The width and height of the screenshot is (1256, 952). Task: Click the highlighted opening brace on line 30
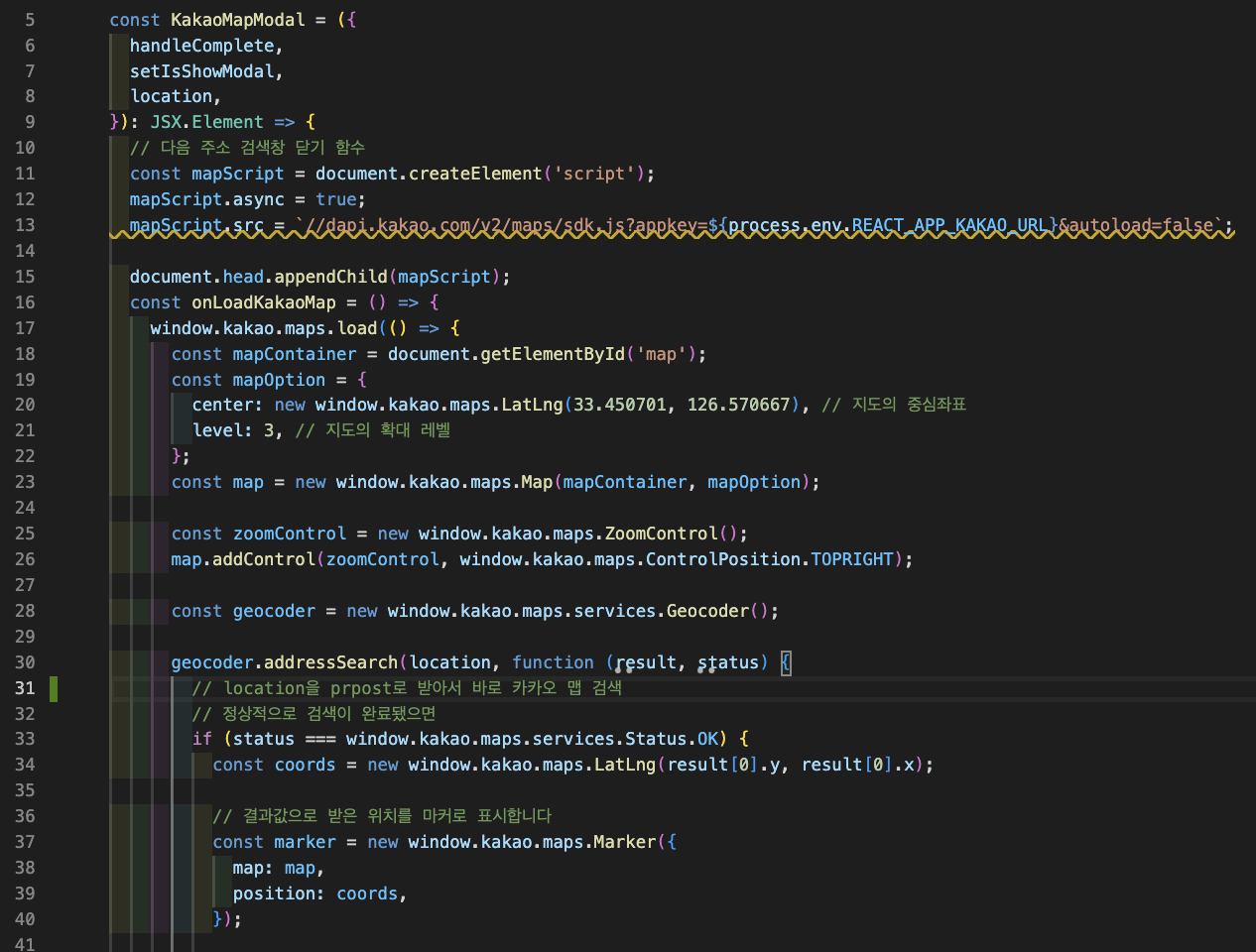(786, 662)
